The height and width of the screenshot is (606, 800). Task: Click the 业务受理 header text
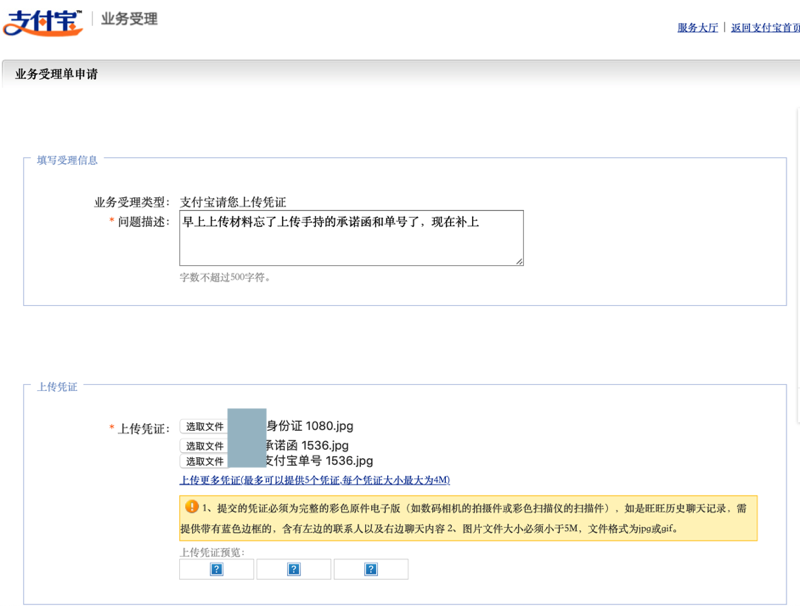pyautogui.click(x=129, y=19)
